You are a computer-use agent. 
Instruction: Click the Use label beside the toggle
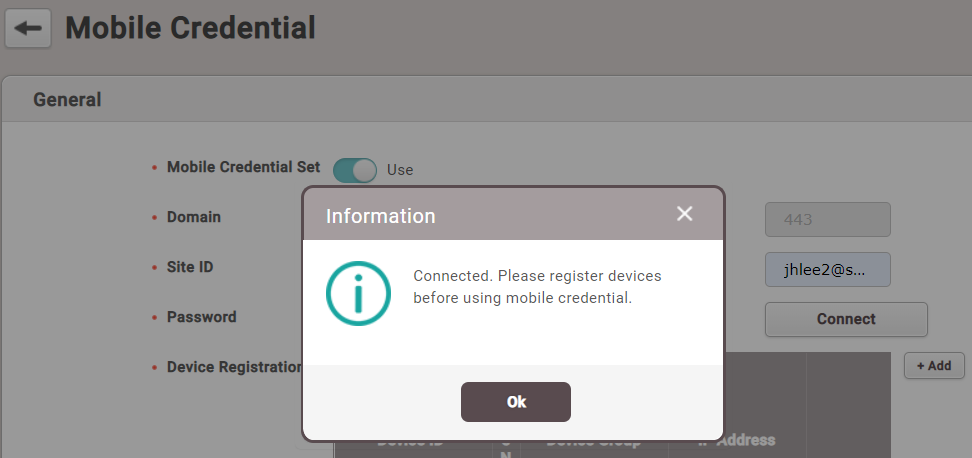(x=400, y=170)
